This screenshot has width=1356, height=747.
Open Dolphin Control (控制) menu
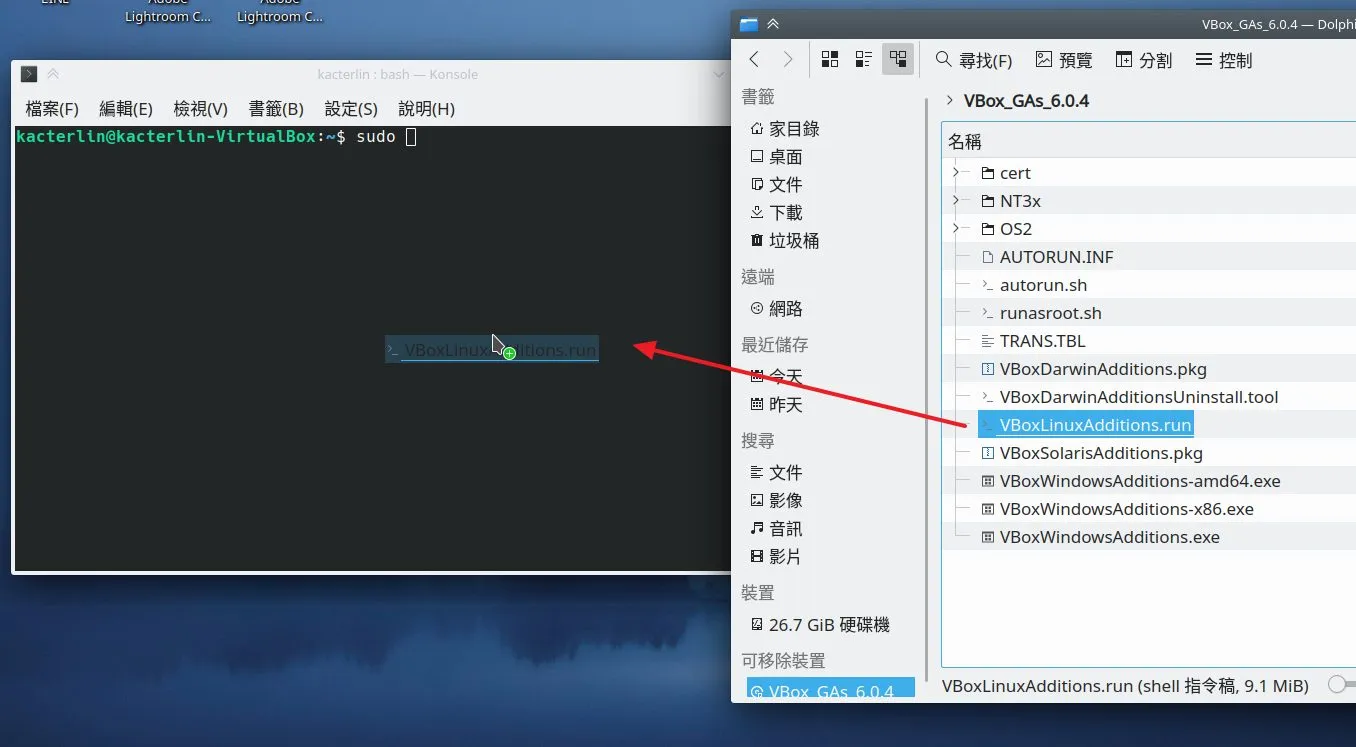(x=1224, y=60)
